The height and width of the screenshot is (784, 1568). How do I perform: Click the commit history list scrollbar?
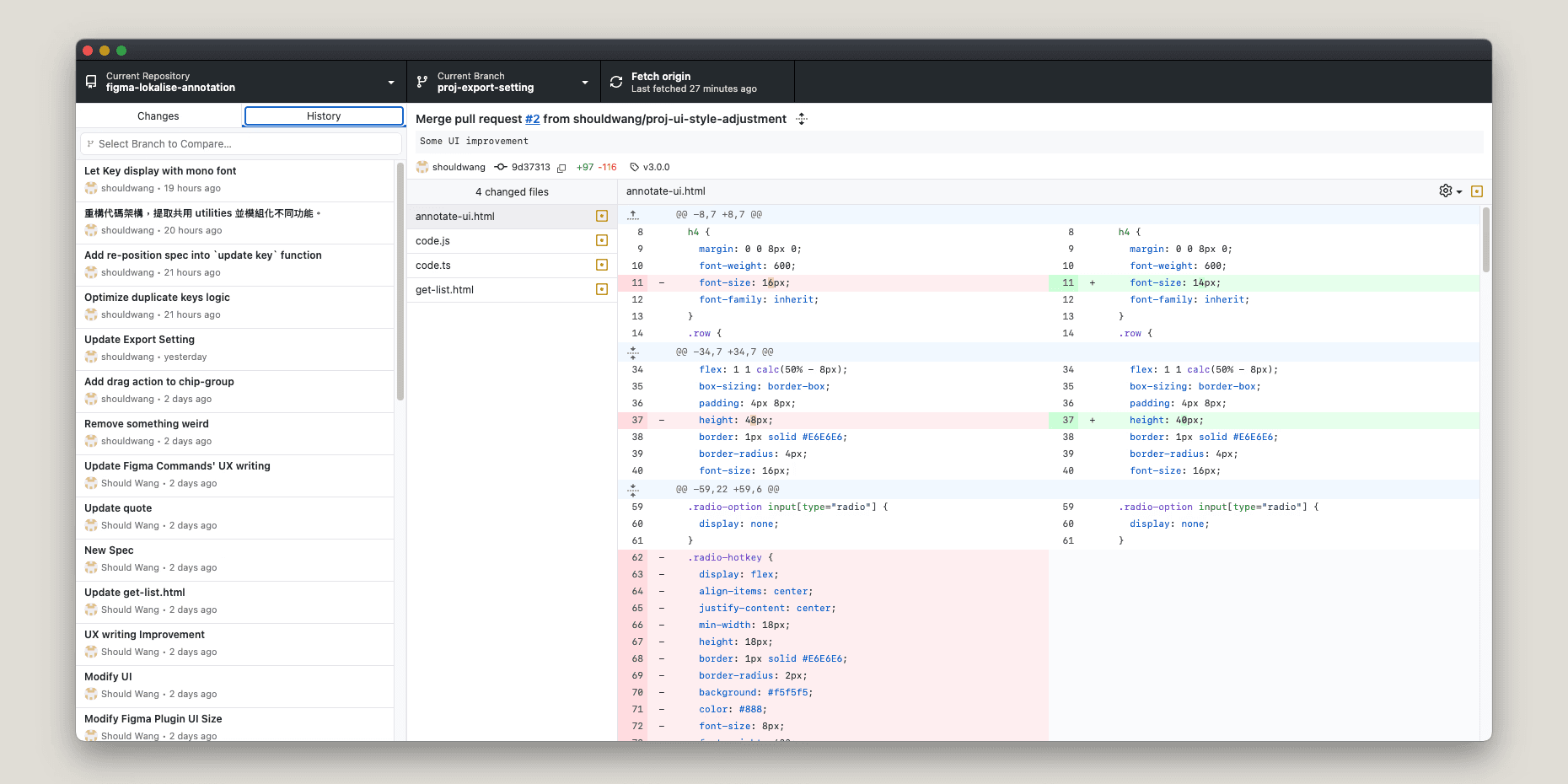coord(400,282)
